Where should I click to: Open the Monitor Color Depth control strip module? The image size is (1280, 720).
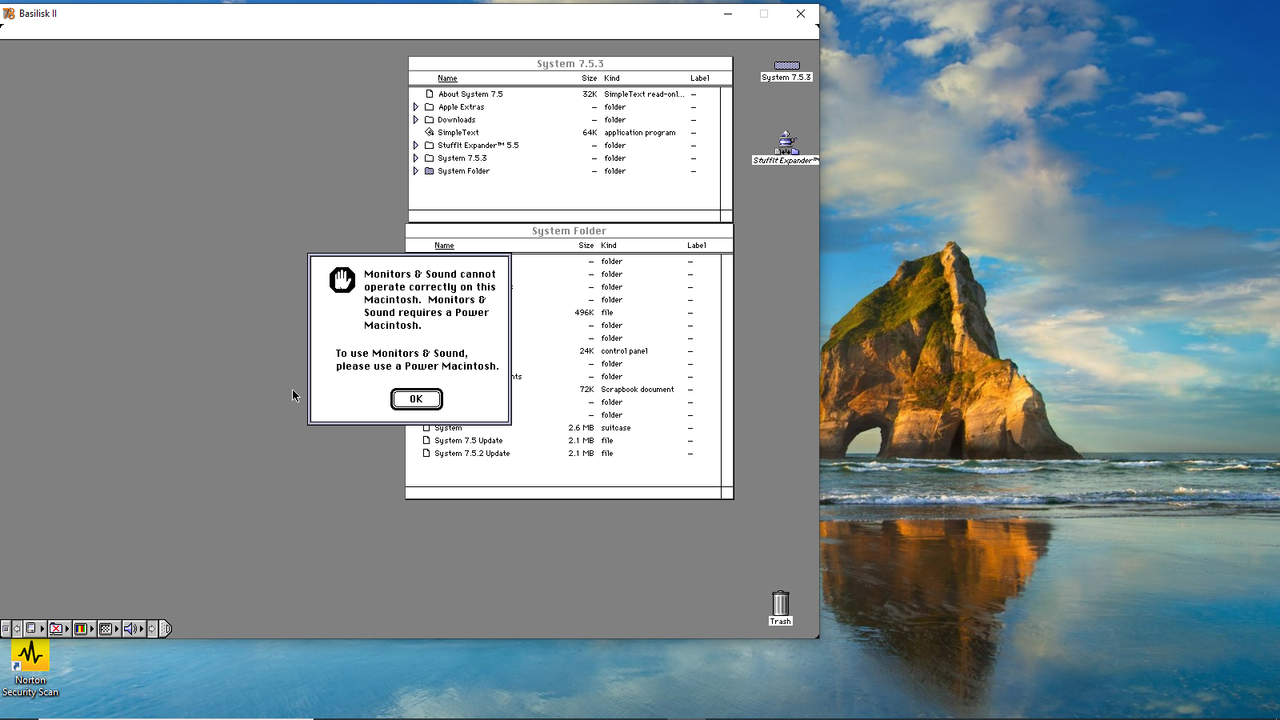click(x=84, y=629)
